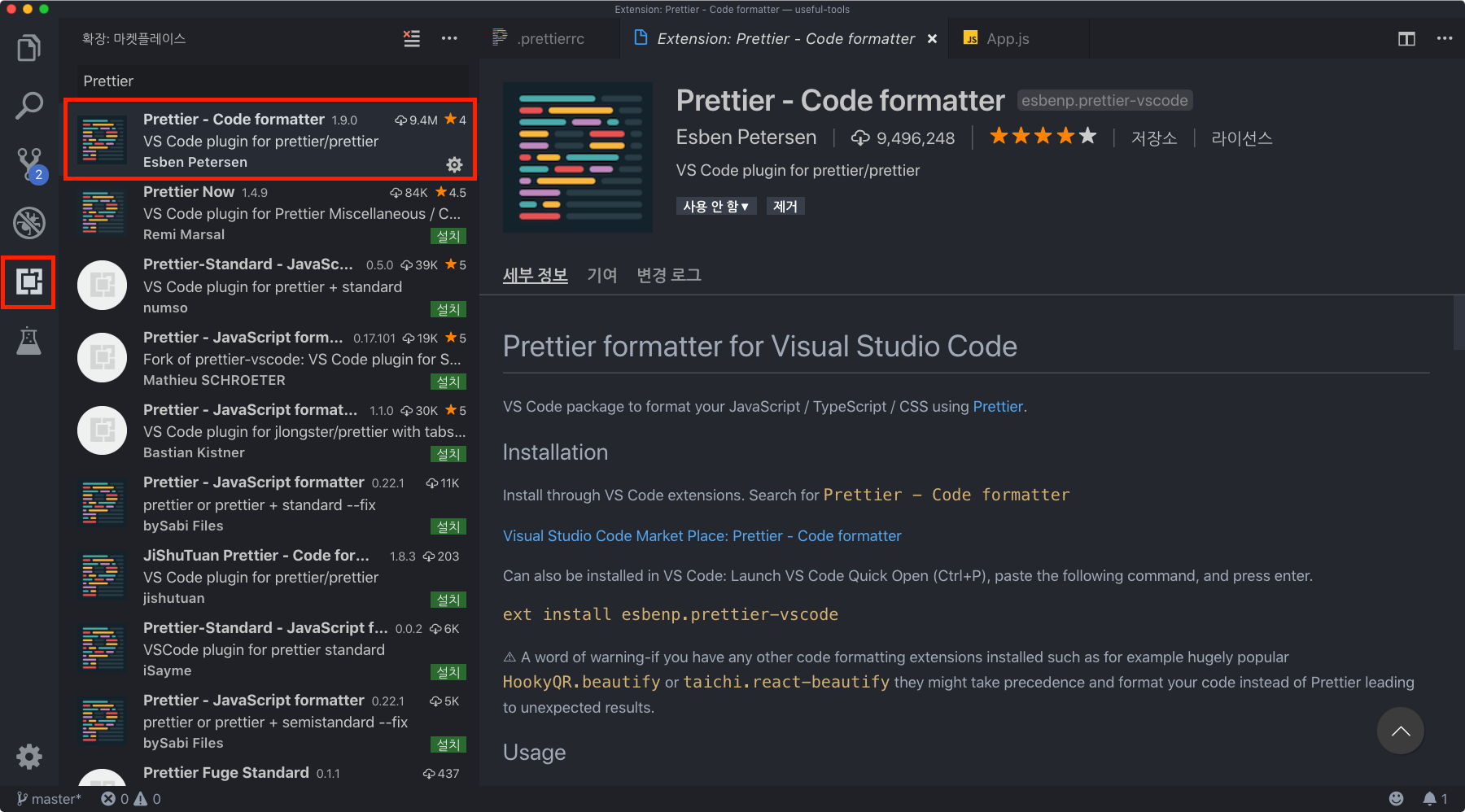Click the editor vertical scrollbar

pyautogui.click(x=1458, y=323)
